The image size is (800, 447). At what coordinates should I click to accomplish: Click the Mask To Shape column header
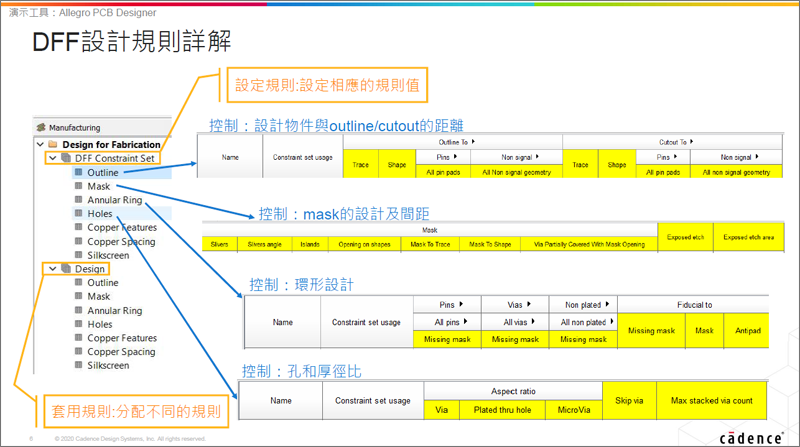tap(490, 244)
